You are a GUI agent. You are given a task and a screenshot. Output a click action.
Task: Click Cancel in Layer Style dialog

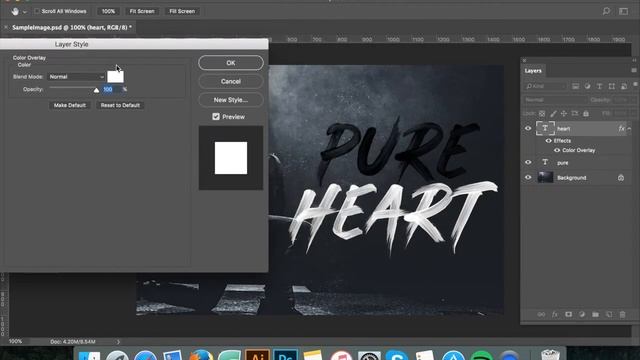231,81
